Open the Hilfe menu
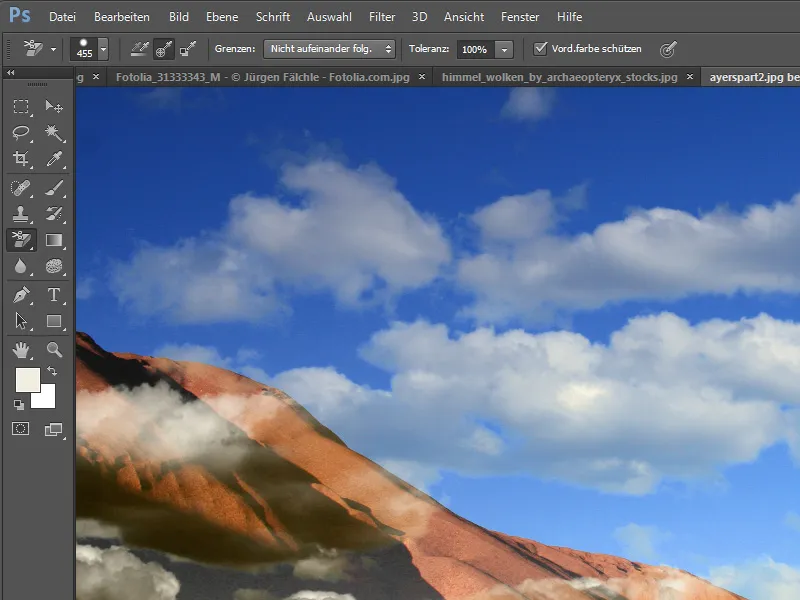Viewport: 800px width, 600px height. coord(569,17)
